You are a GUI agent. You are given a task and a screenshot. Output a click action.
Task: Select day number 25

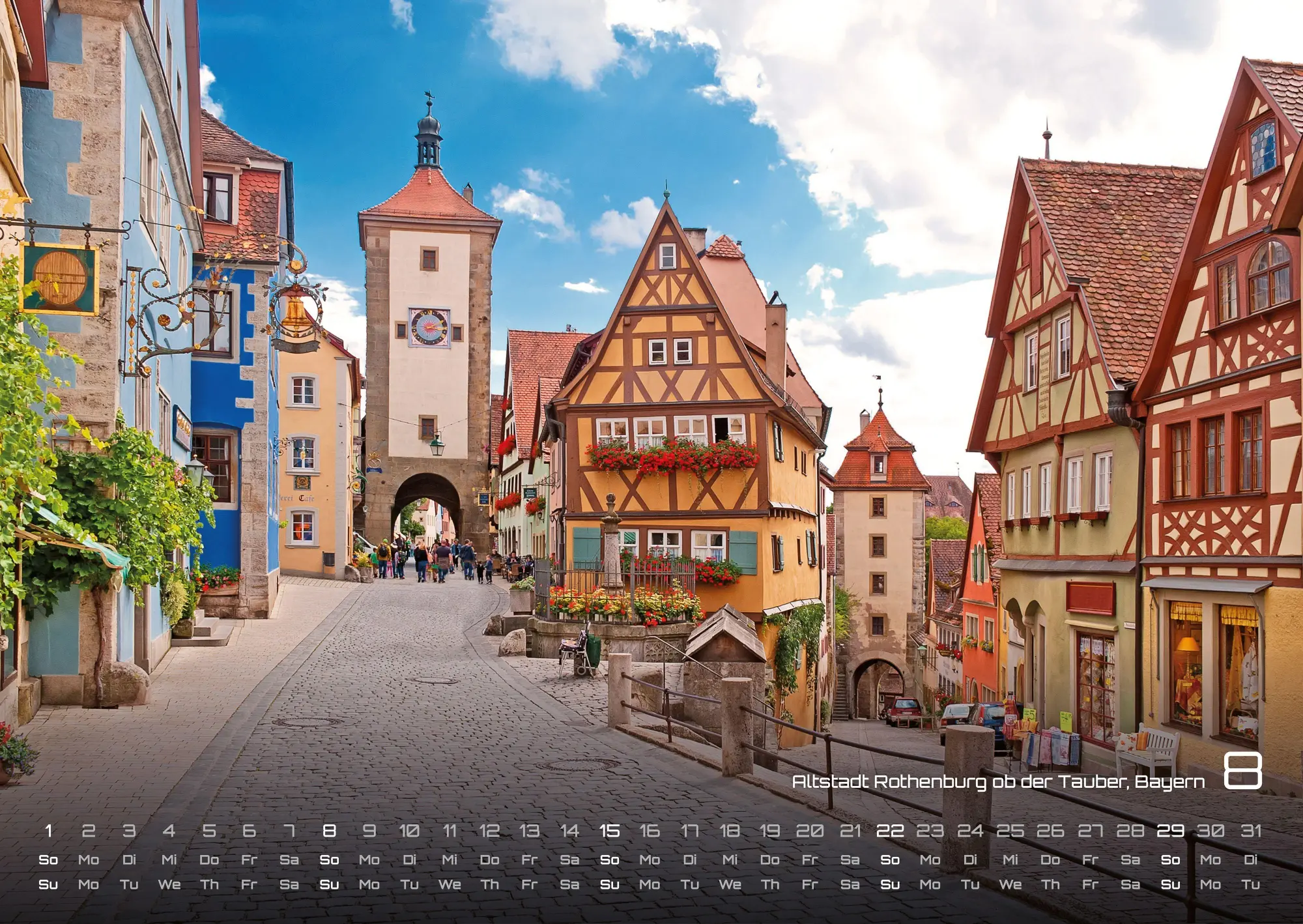tap(1010, 831)
